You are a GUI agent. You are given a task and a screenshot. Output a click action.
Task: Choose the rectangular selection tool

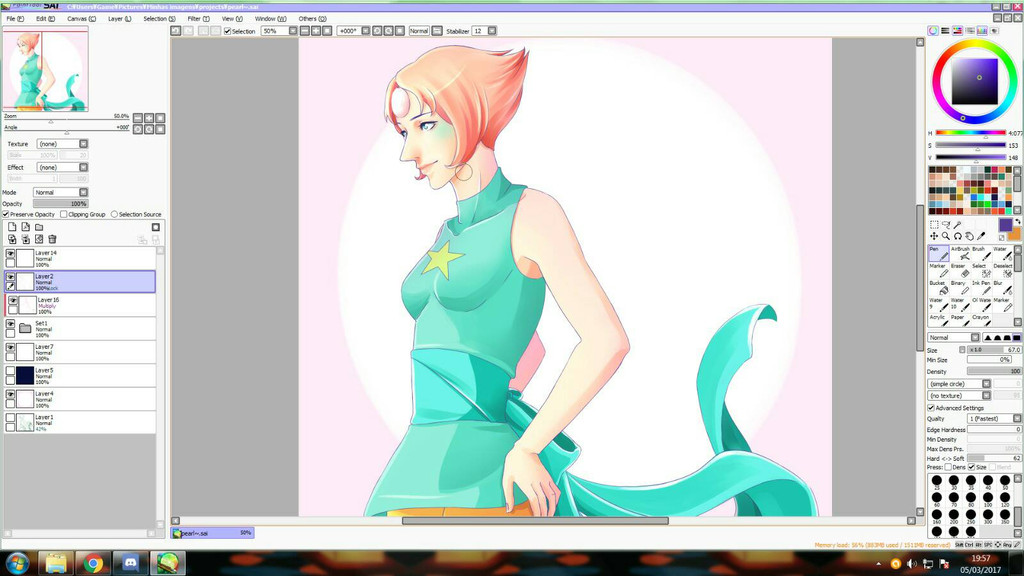coord(934,225)
